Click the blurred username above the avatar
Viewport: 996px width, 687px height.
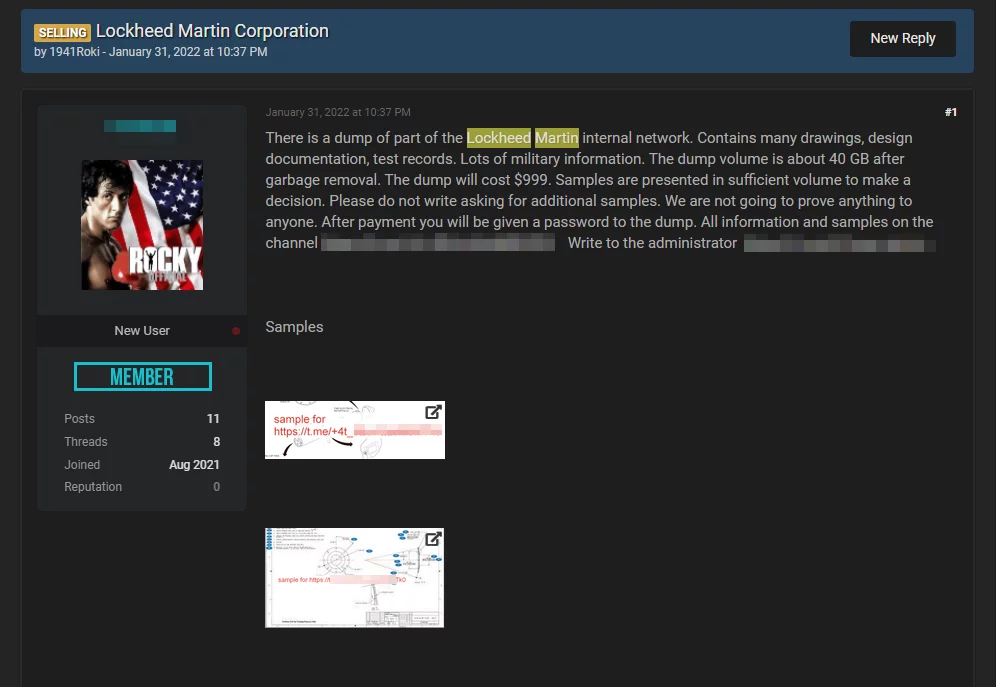140,126
